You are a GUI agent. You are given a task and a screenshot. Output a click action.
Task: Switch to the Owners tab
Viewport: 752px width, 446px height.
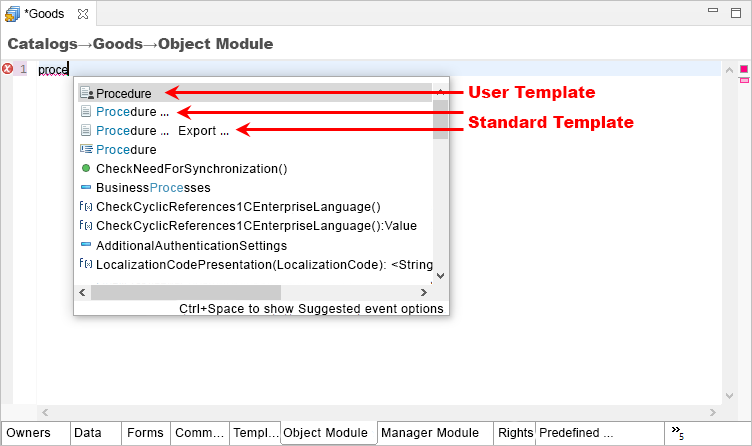click(28, 433)
